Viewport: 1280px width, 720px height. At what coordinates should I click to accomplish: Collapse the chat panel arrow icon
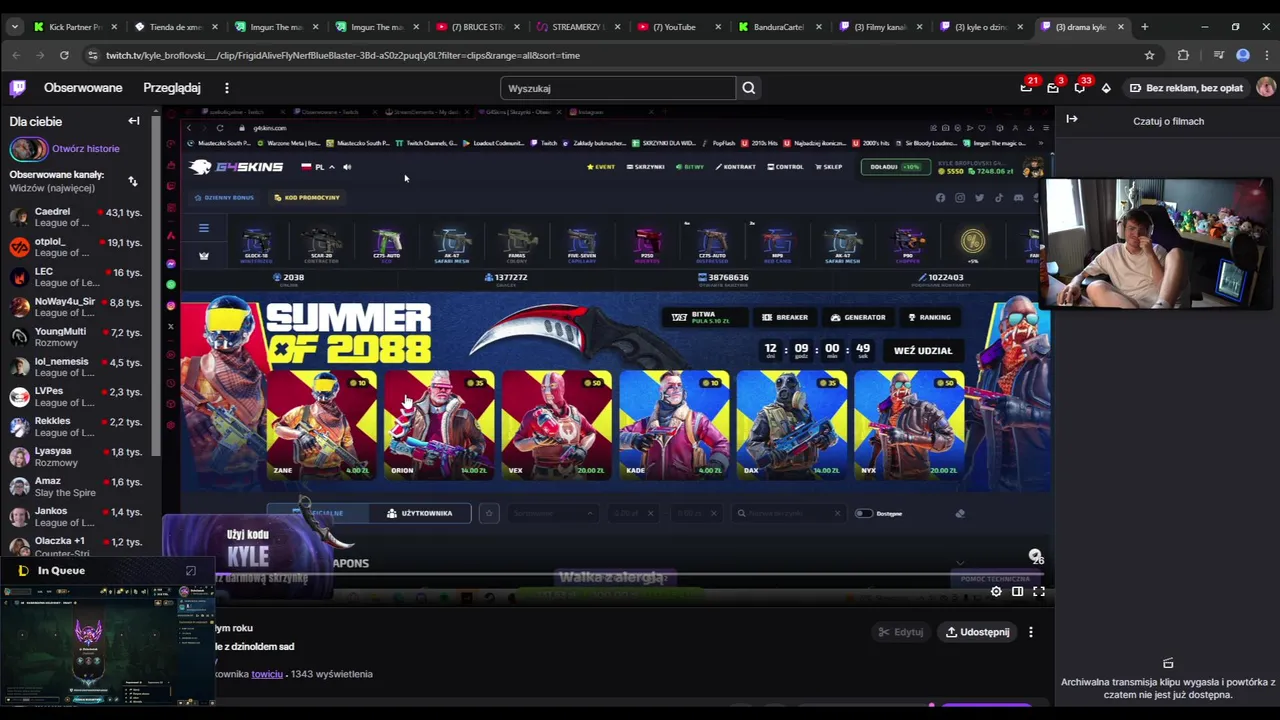point(1071,119)
